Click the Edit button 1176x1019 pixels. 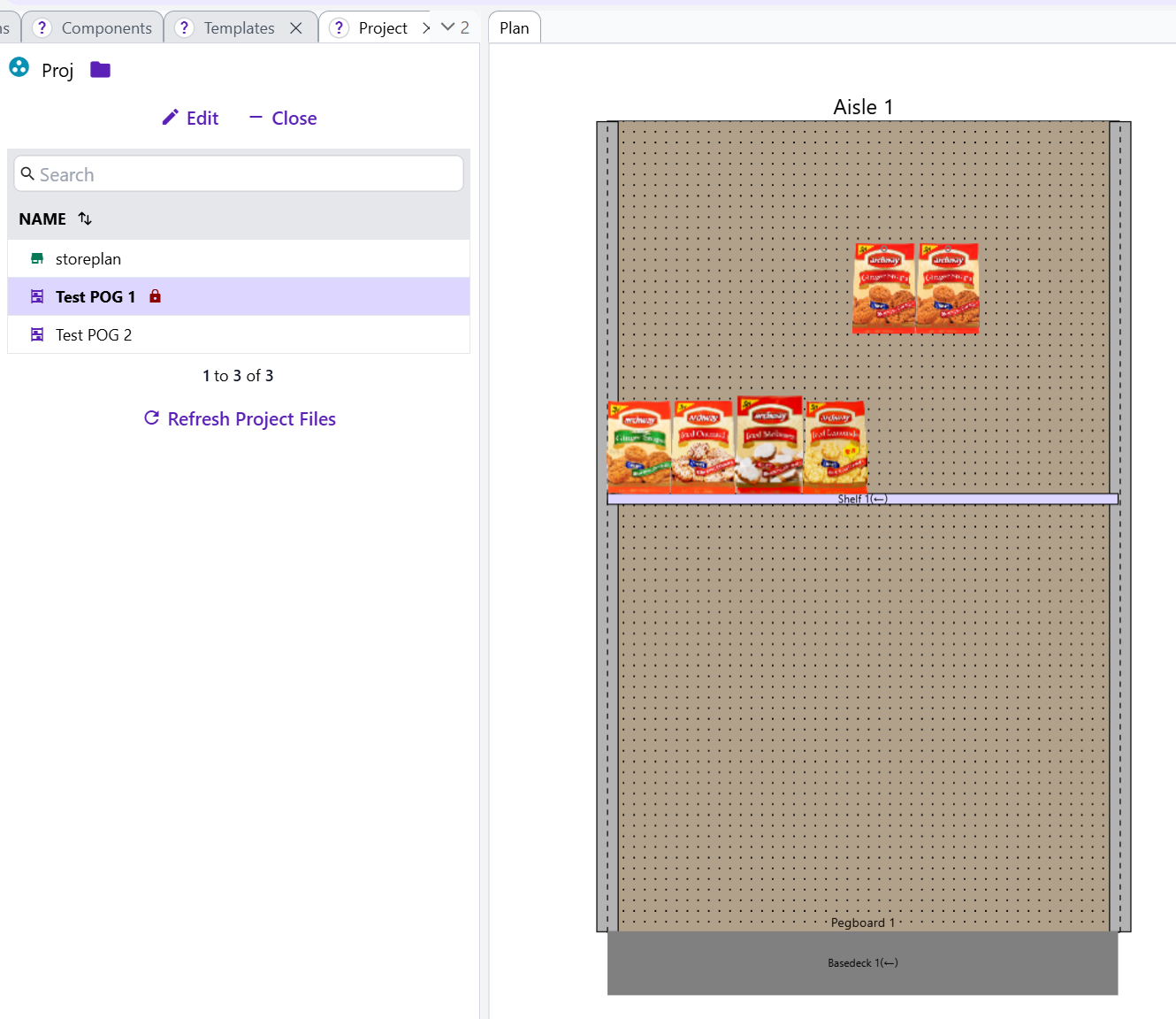click(190, 118)
